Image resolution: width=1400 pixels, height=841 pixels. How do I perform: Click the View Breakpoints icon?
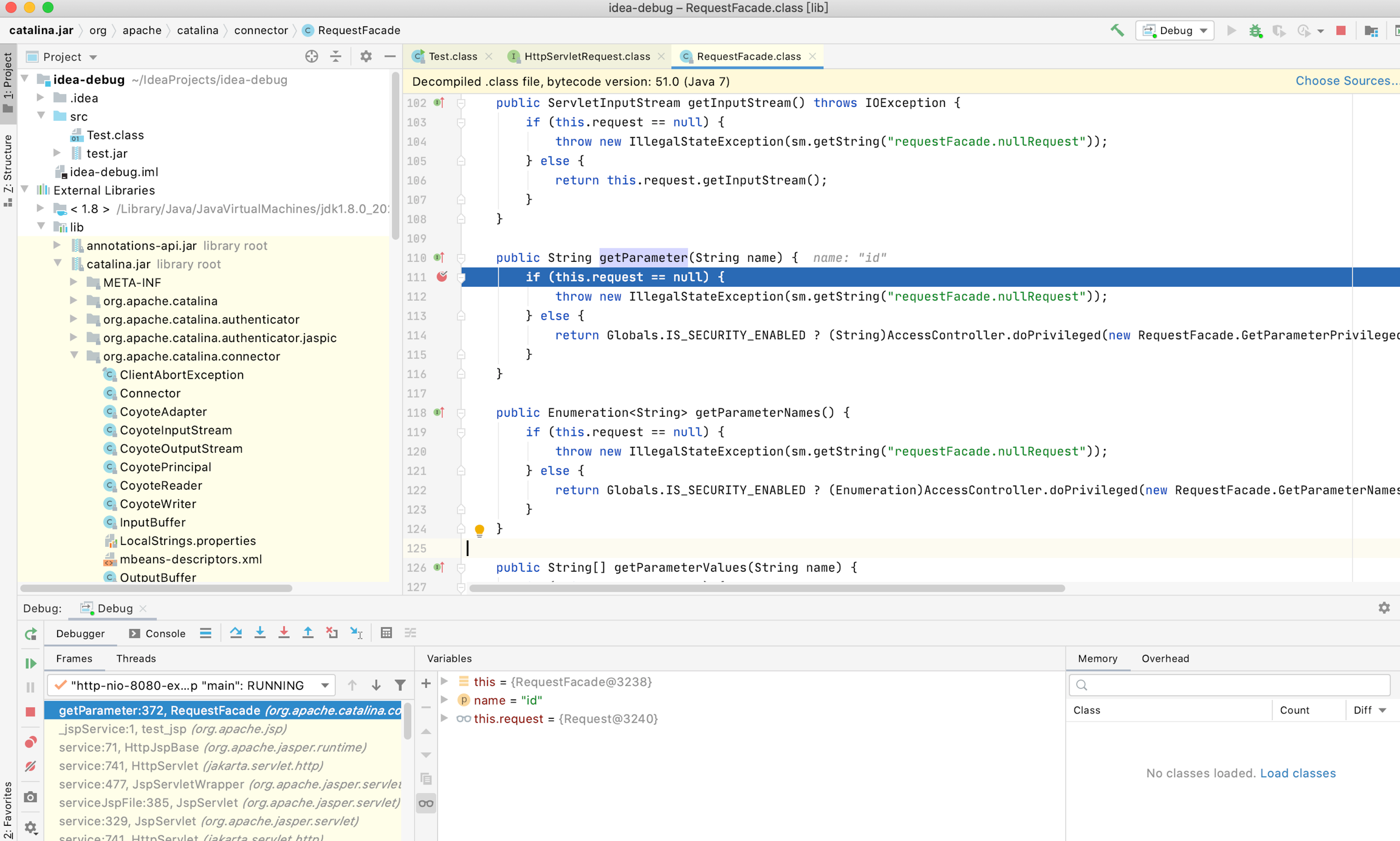tap(30, 742)
